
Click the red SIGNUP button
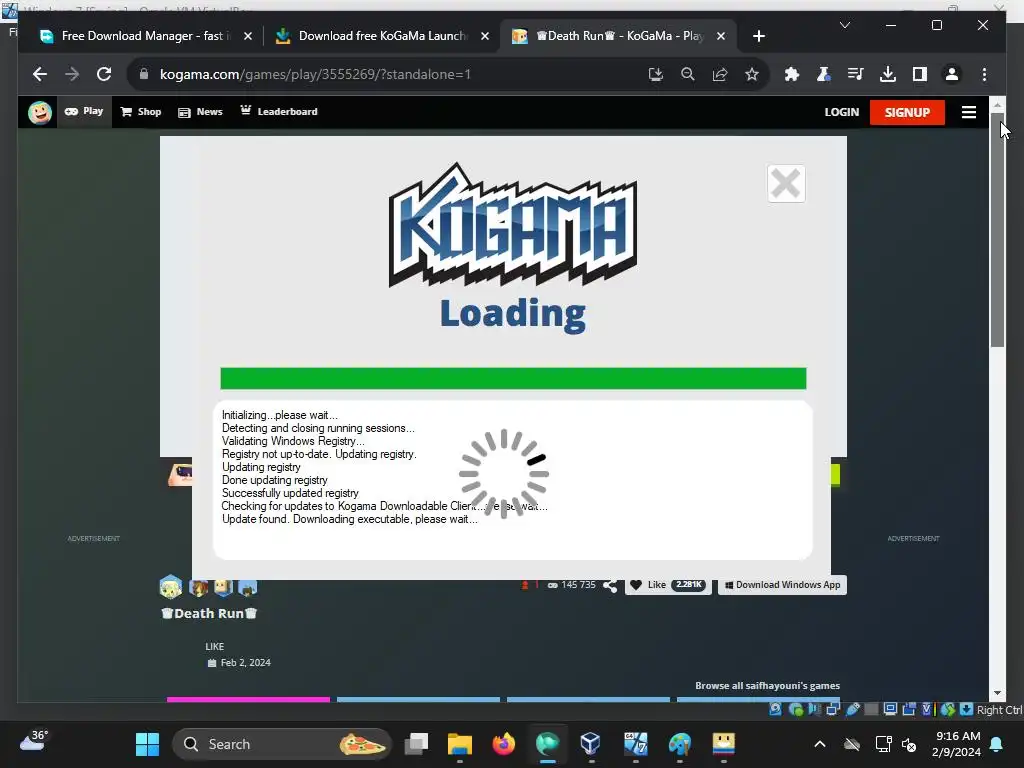[x=907, y=112]
